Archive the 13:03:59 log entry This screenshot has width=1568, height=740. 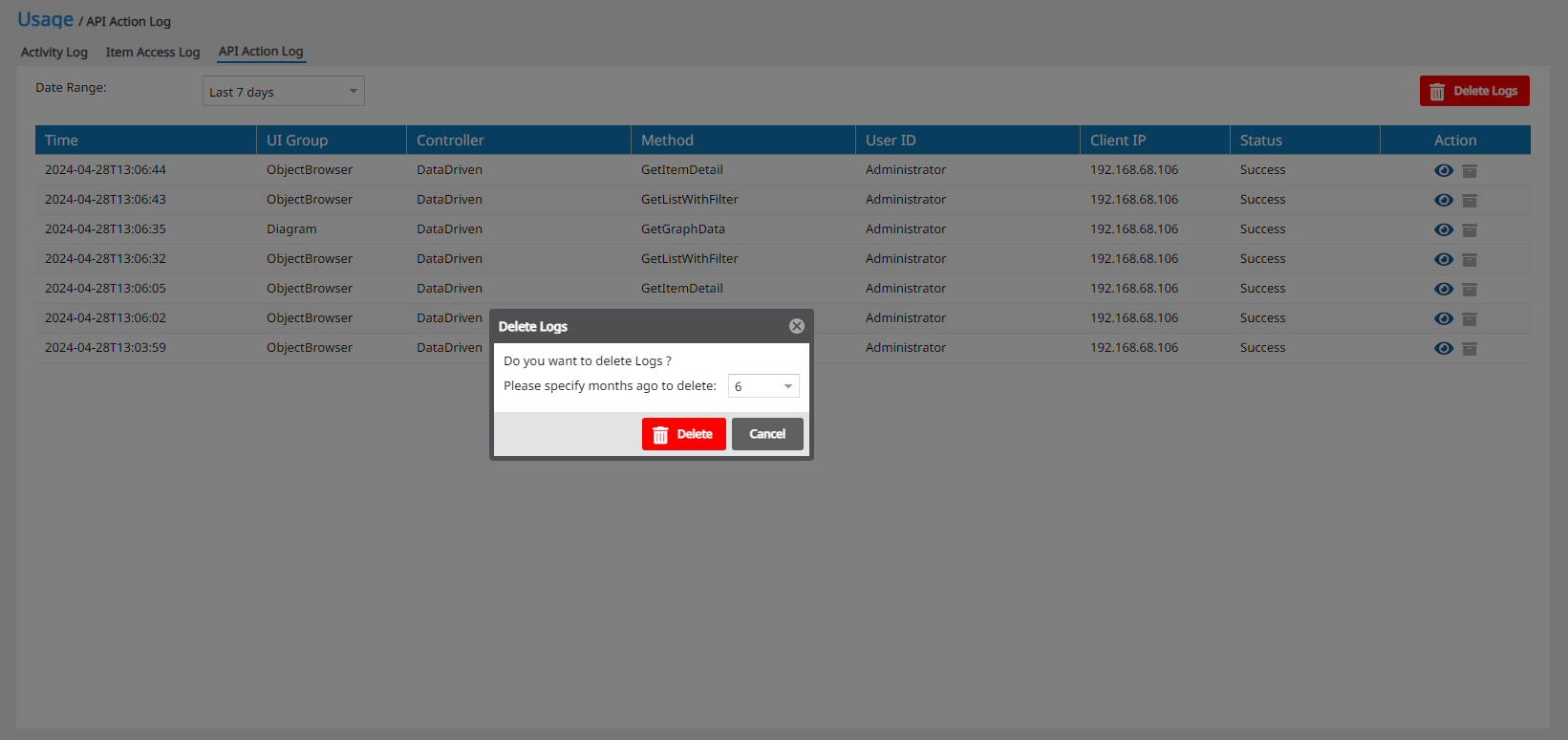point(1470,348)
